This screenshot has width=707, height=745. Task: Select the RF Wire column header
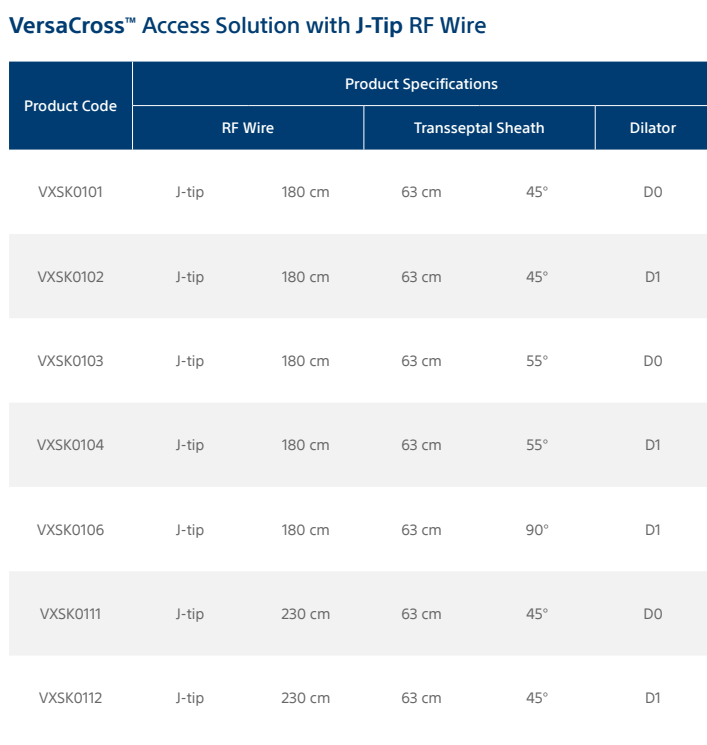point(247,128)
